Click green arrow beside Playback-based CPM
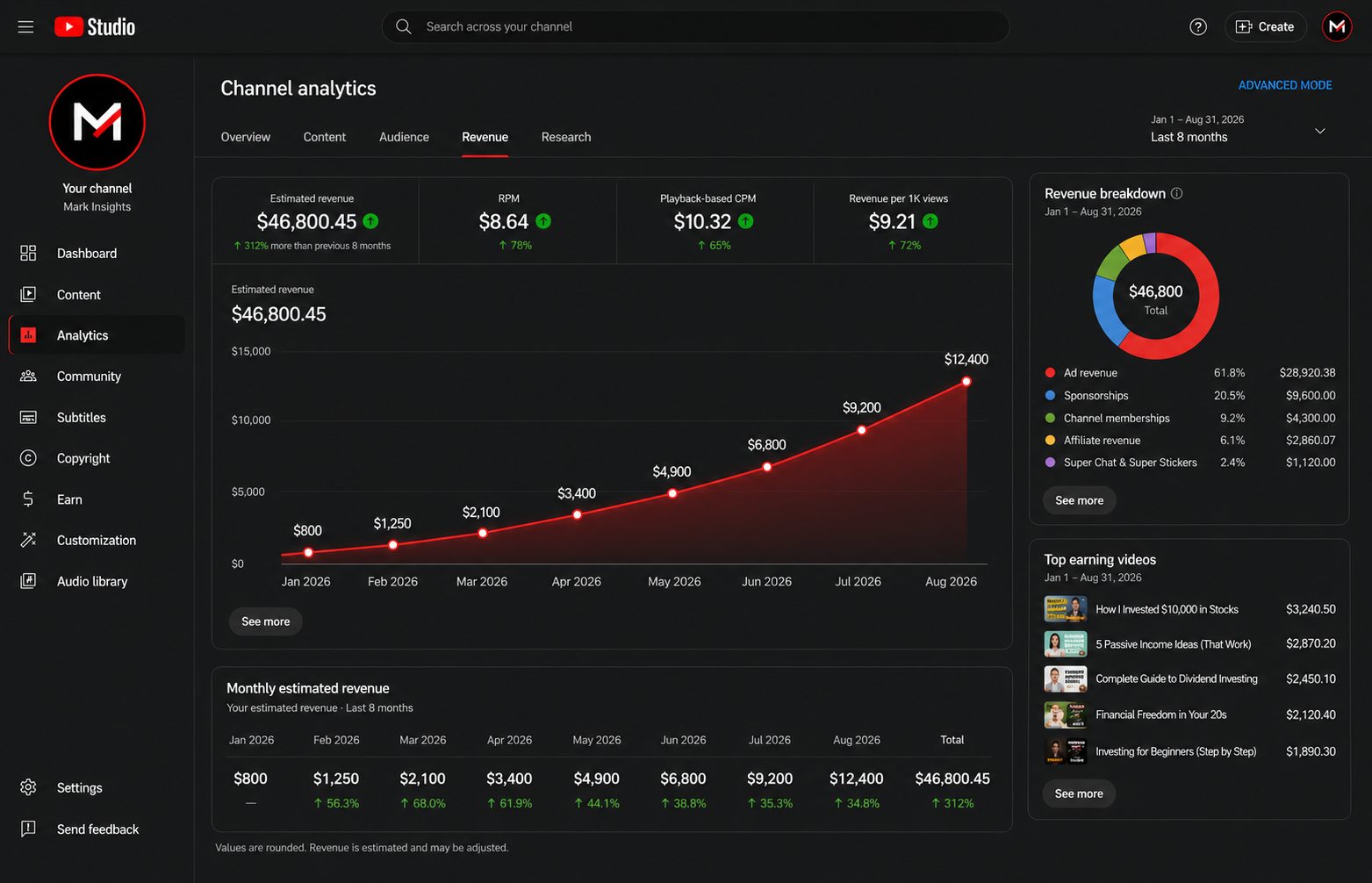This screenshot has width=1372, height=883. point(745,221)
